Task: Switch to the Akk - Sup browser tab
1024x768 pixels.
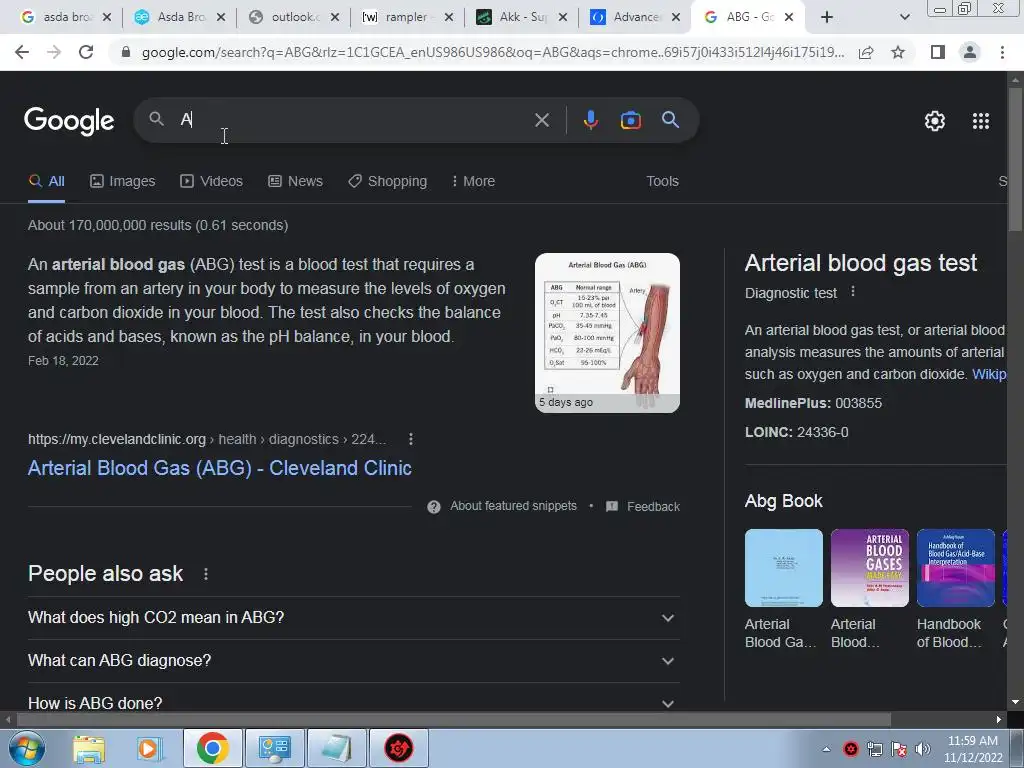Action: (520, 17)
